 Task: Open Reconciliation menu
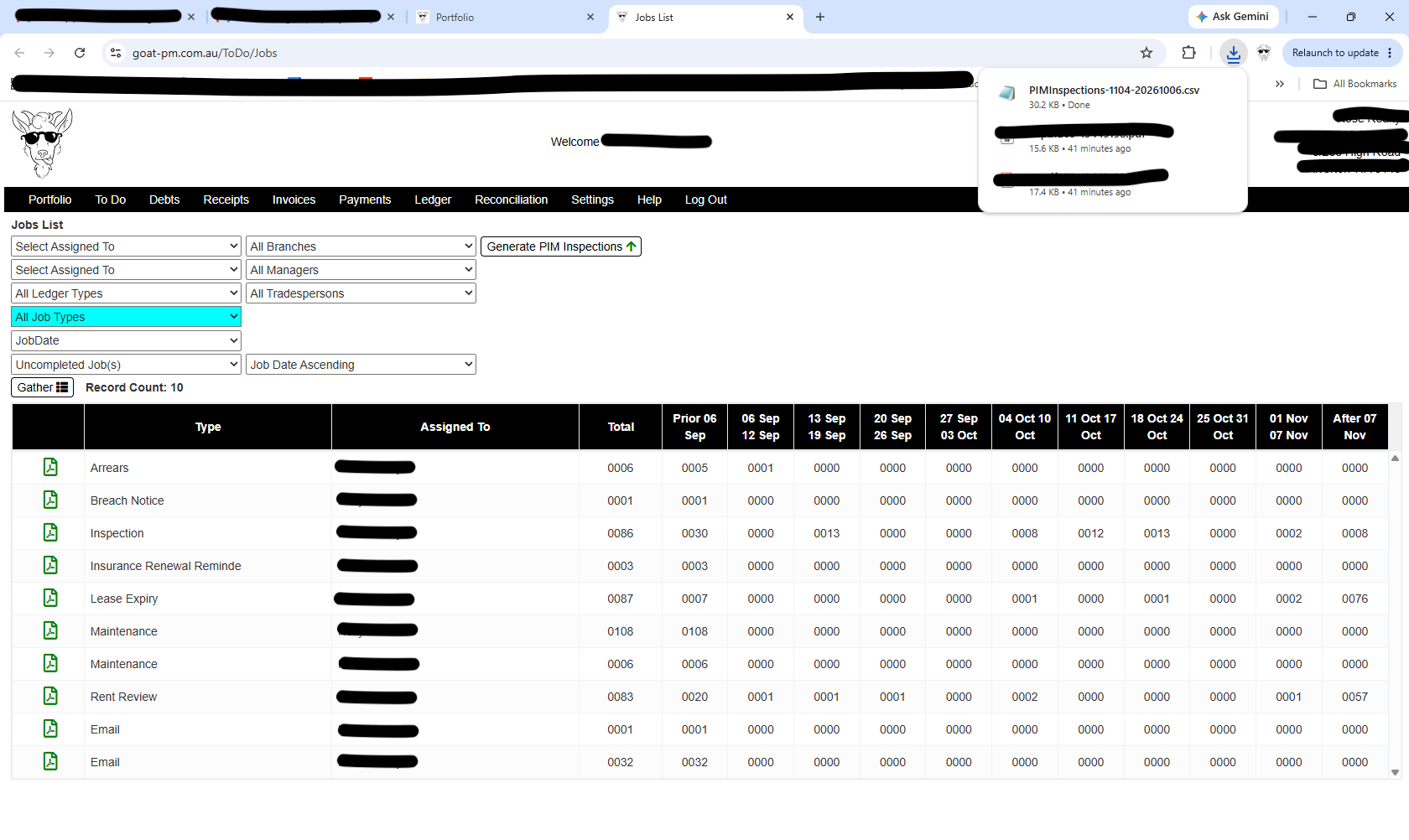[511, 200]
